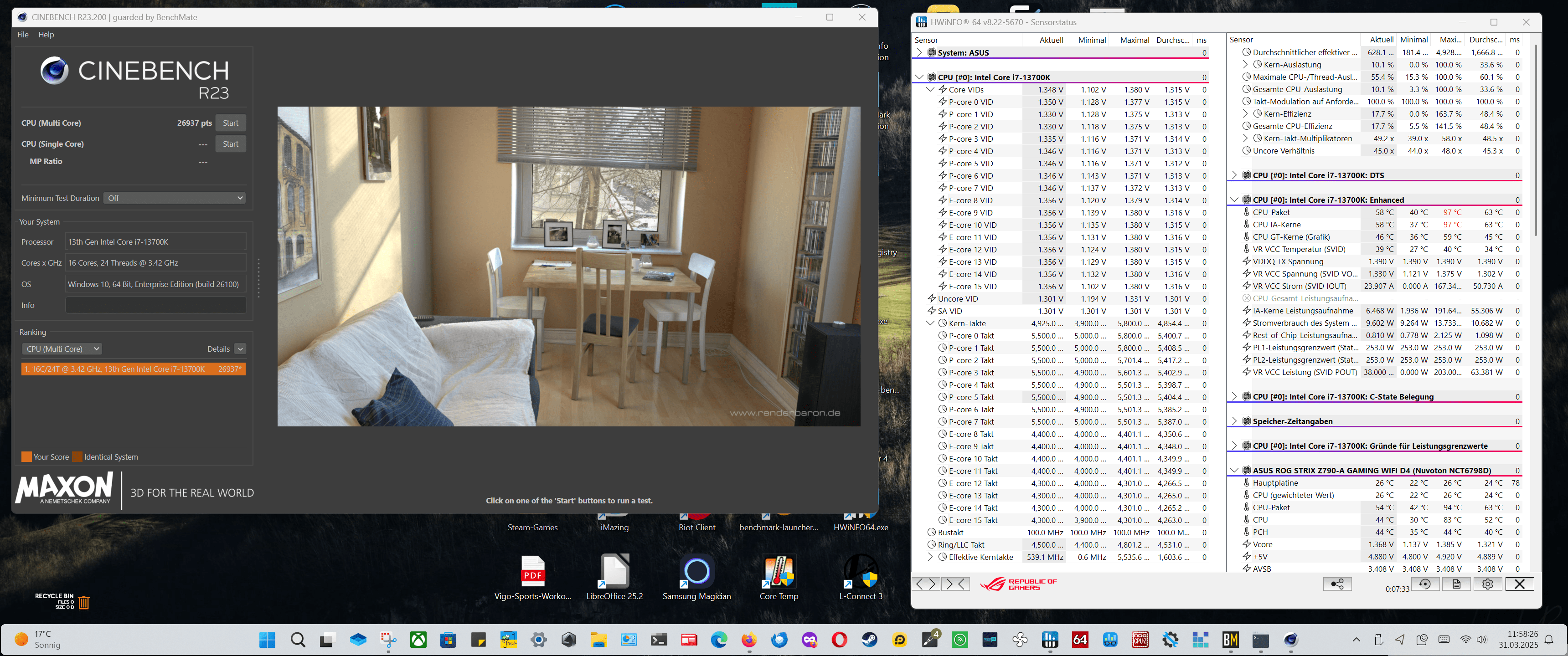The image size is (1568, 656).
Task: Expand the Speicher-Zeitangaben group
Action: coord(1234,421)
